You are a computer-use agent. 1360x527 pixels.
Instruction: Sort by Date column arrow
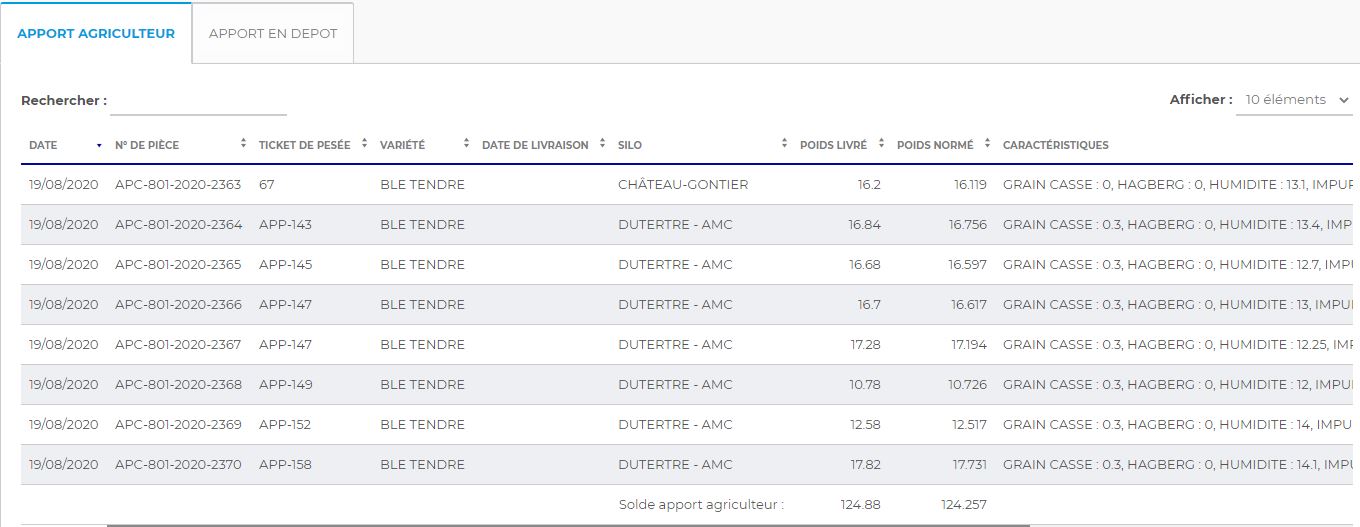click(x=99, y=146)
